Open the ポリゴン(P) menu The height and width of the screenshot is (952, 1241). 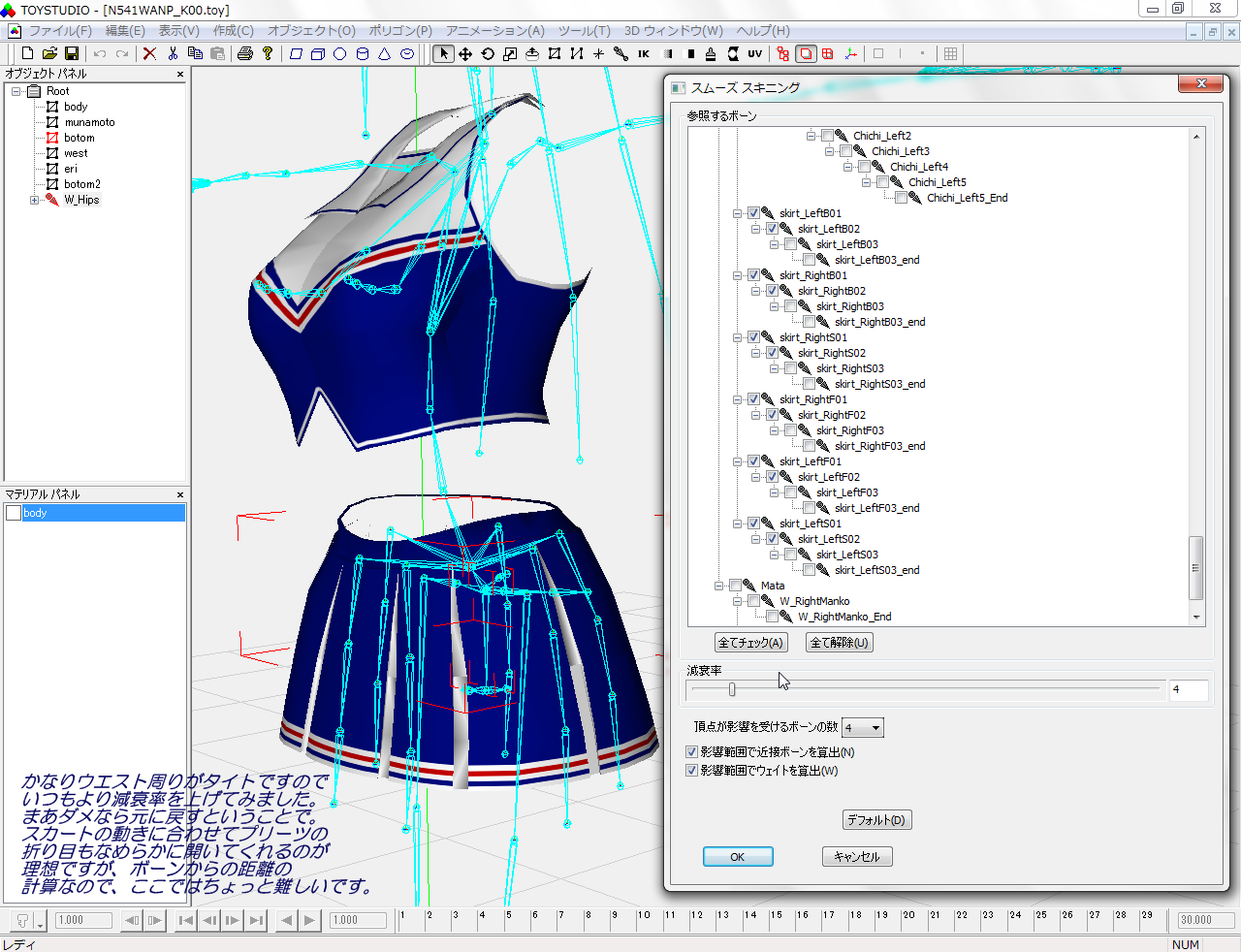pyautogui.click(x=399, y=31)
